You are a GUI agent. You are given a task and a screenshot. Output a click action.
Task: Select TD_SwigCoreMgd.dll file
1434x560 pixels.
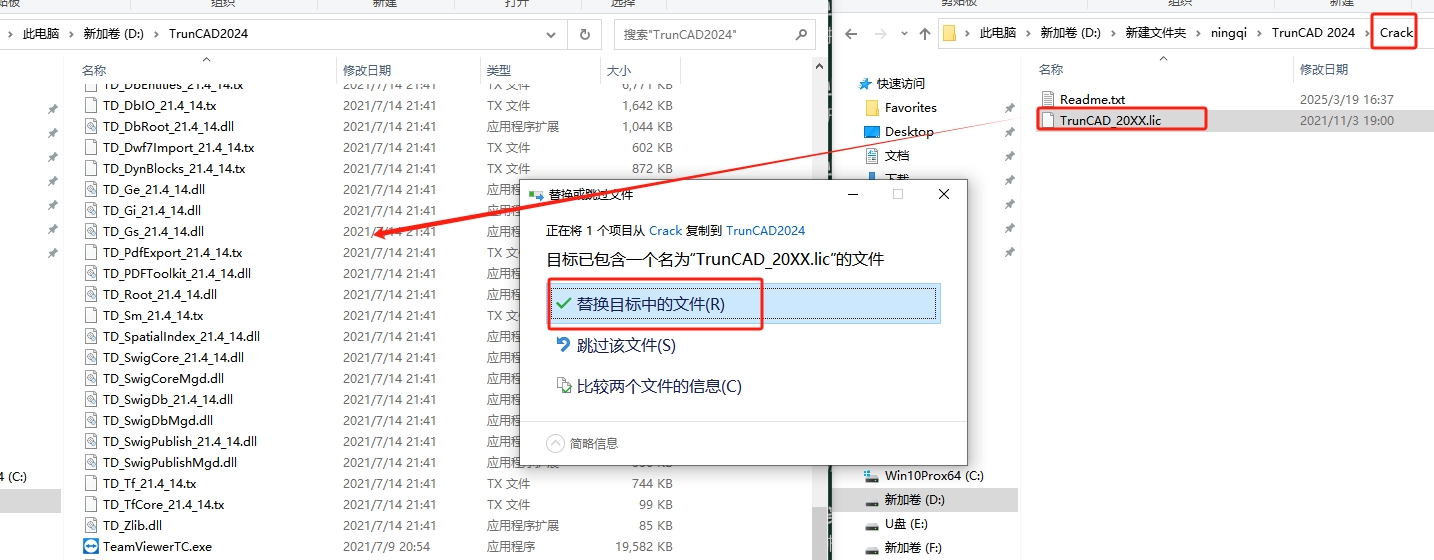pyautogui.click(x=164, y=378)
